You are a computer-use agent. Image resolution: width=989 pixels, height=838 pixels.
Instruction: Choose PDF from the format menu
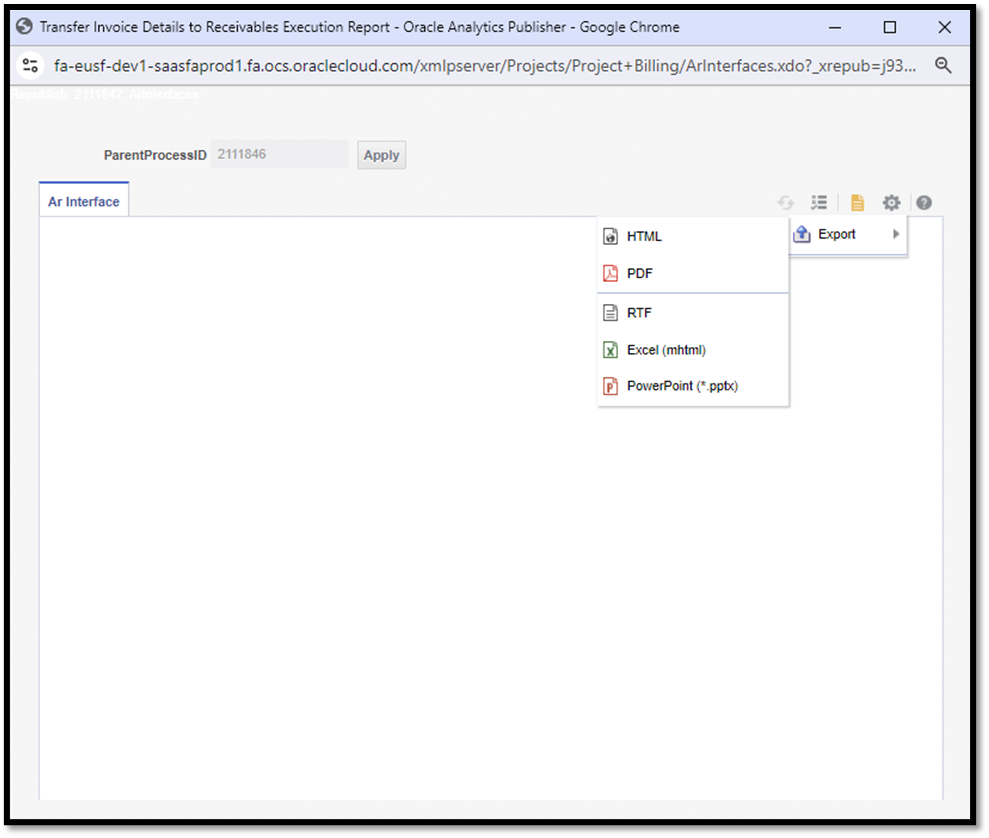(x=693, y=274)
